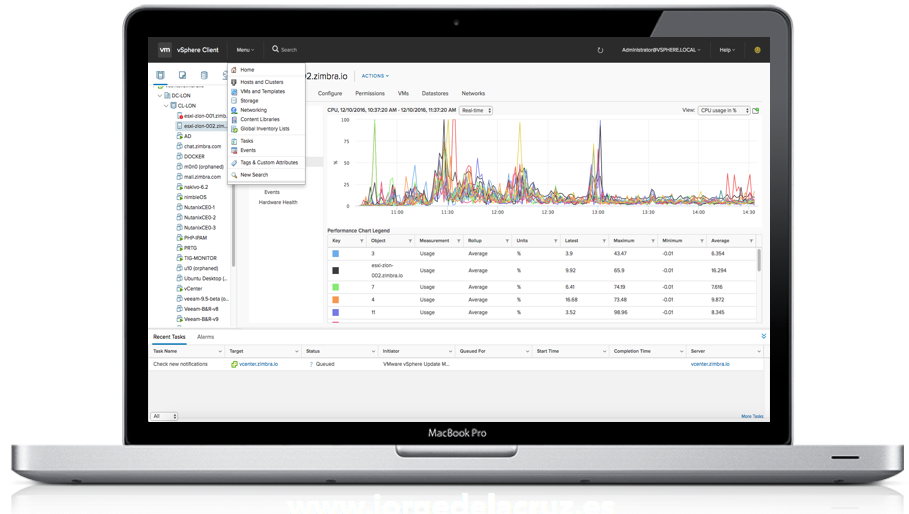Click the Storage menu icon
909x514 pixels.
[234, 101]
